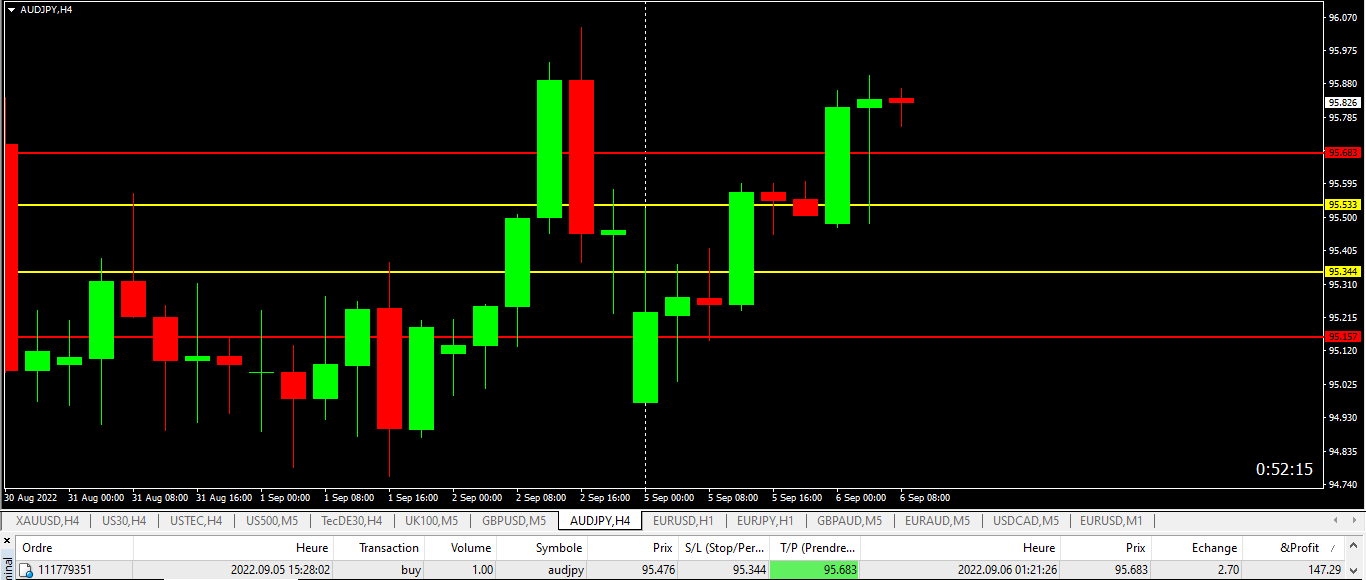Click the 94.740 price scale label
The image size is (1366, 580).
pyautogui.click(x=1342, y=485)
